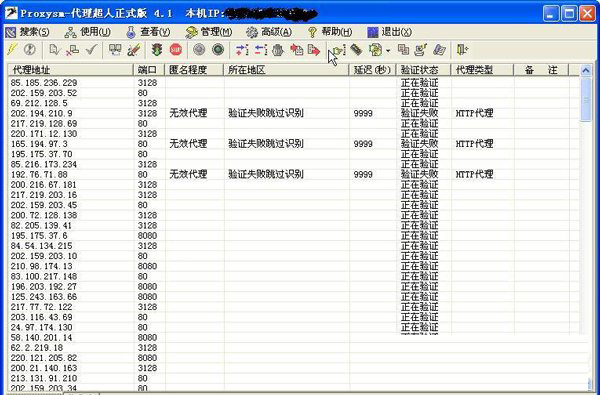Click the dark eraser-shaped toolbar icon

point(356,50)
